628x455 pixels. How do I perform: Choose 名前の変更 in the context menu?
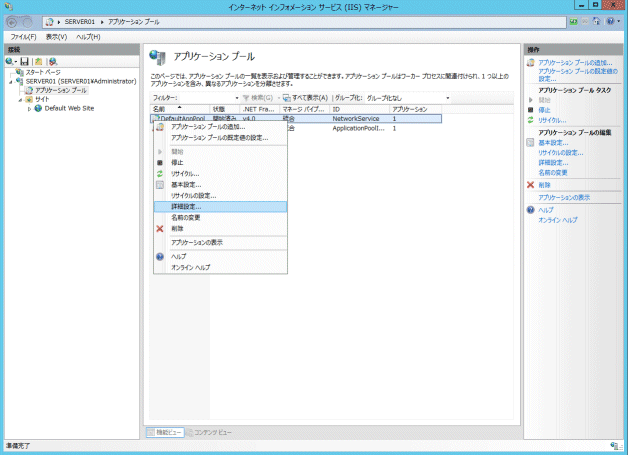point(220,217)
